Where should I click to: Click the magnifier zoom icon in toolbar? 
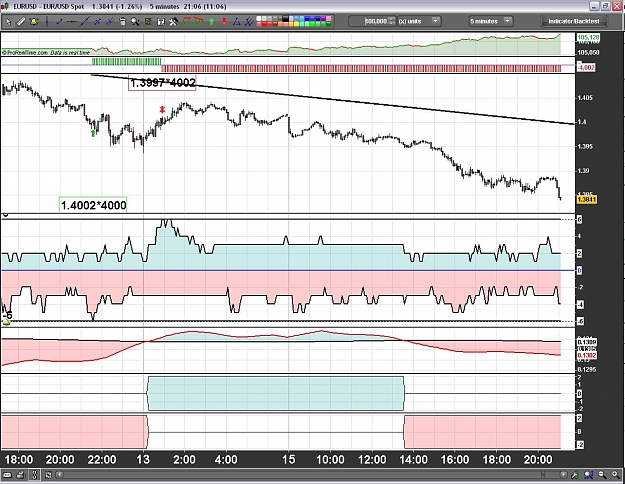coord(135,22)
